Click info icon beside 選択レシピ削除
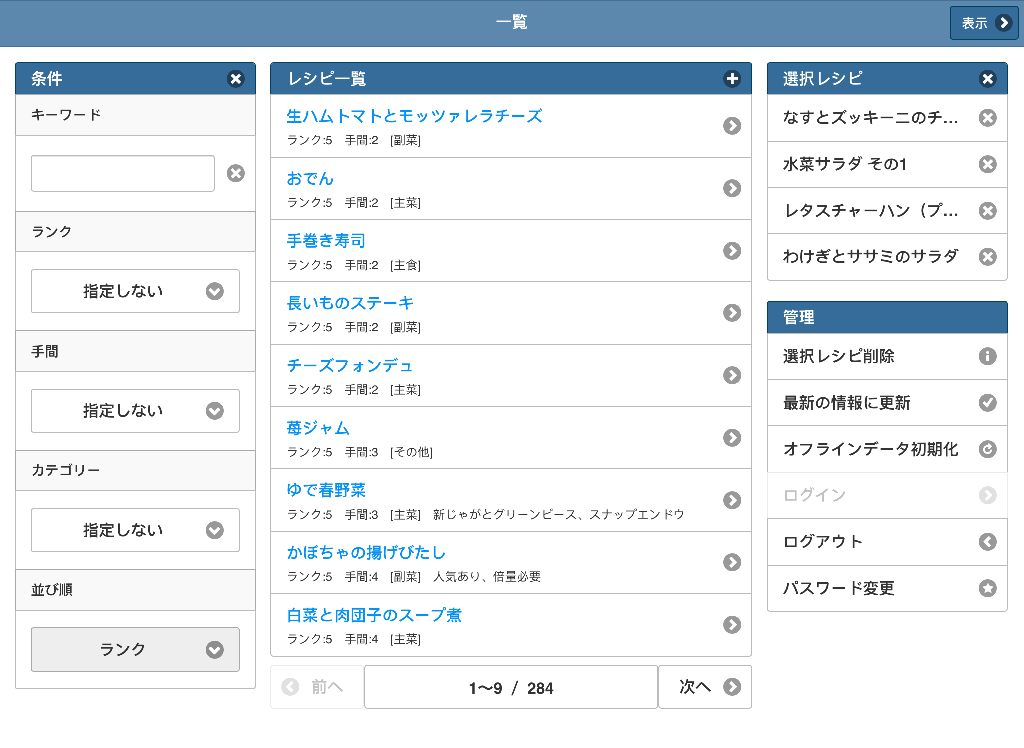This screenshot has height=748, width=1024. 988,356
